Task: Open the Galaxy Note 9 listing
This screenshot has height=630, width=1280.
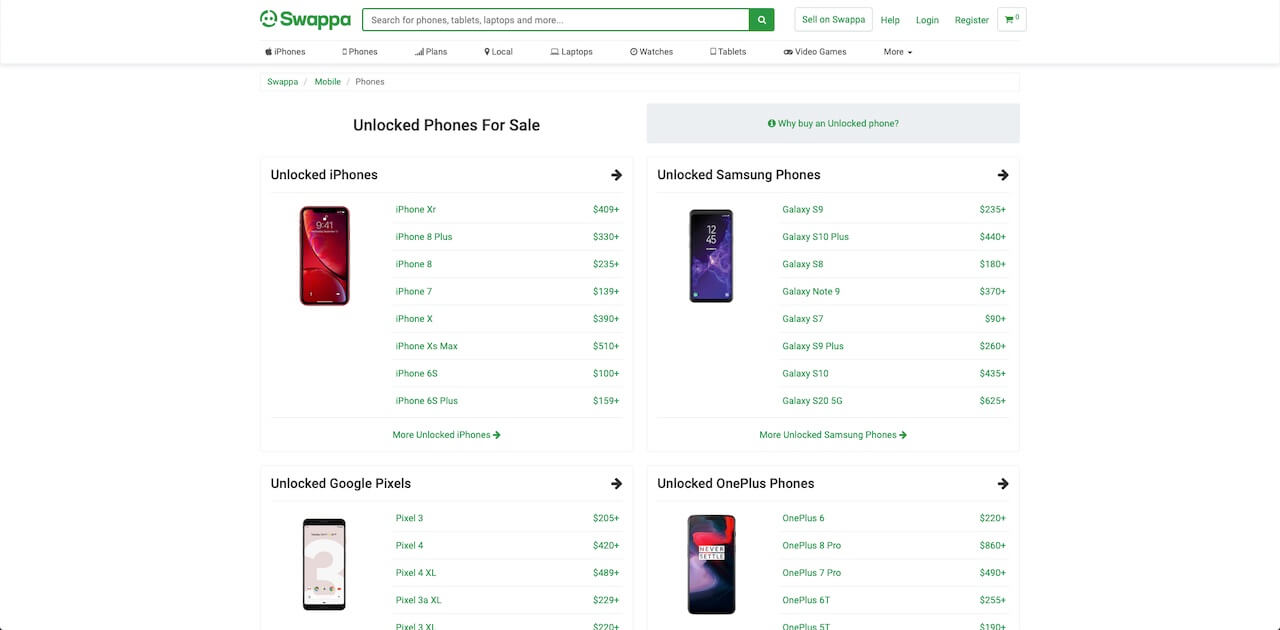Action: tap(811, 291)
